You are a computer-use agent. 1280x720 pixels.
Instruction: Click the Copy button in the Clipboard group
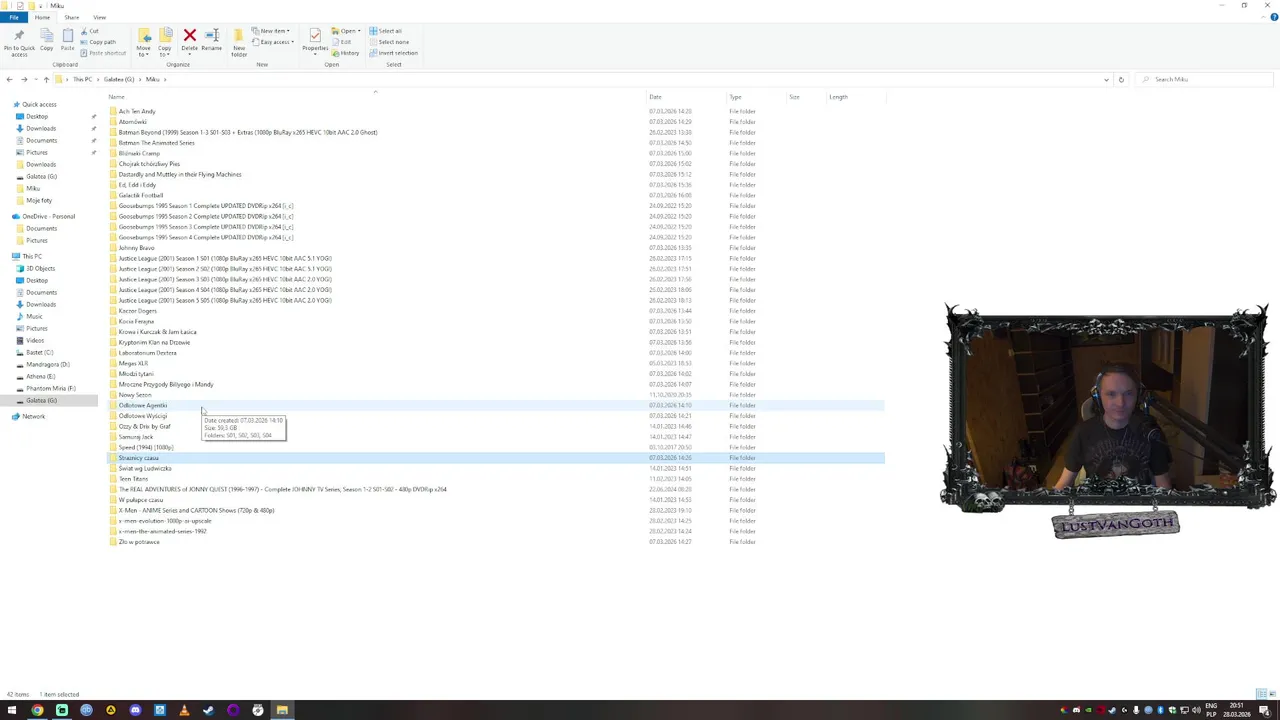click(46, 40)
